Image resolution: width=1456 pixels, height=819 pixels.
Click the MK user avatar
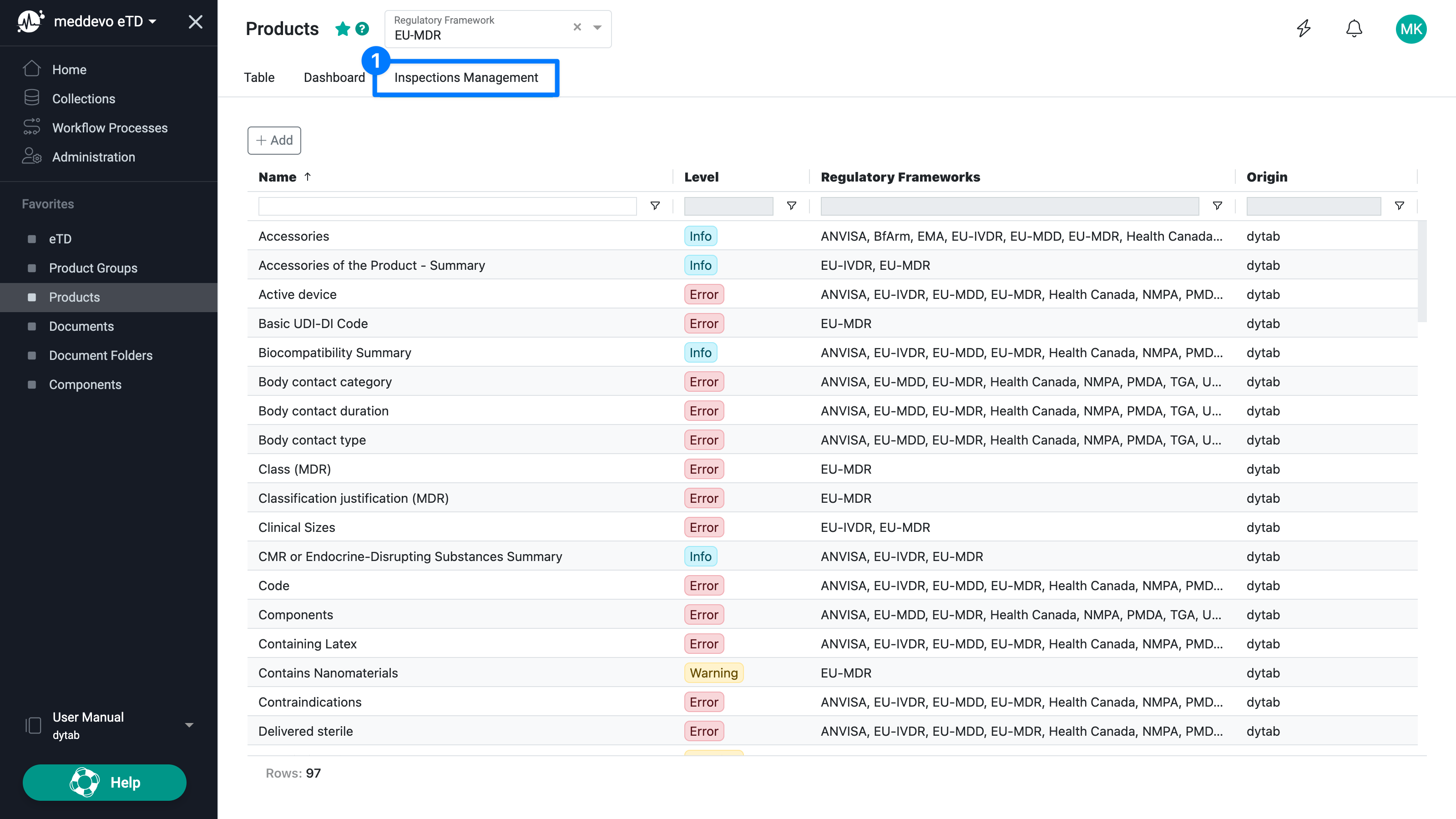1411,29
